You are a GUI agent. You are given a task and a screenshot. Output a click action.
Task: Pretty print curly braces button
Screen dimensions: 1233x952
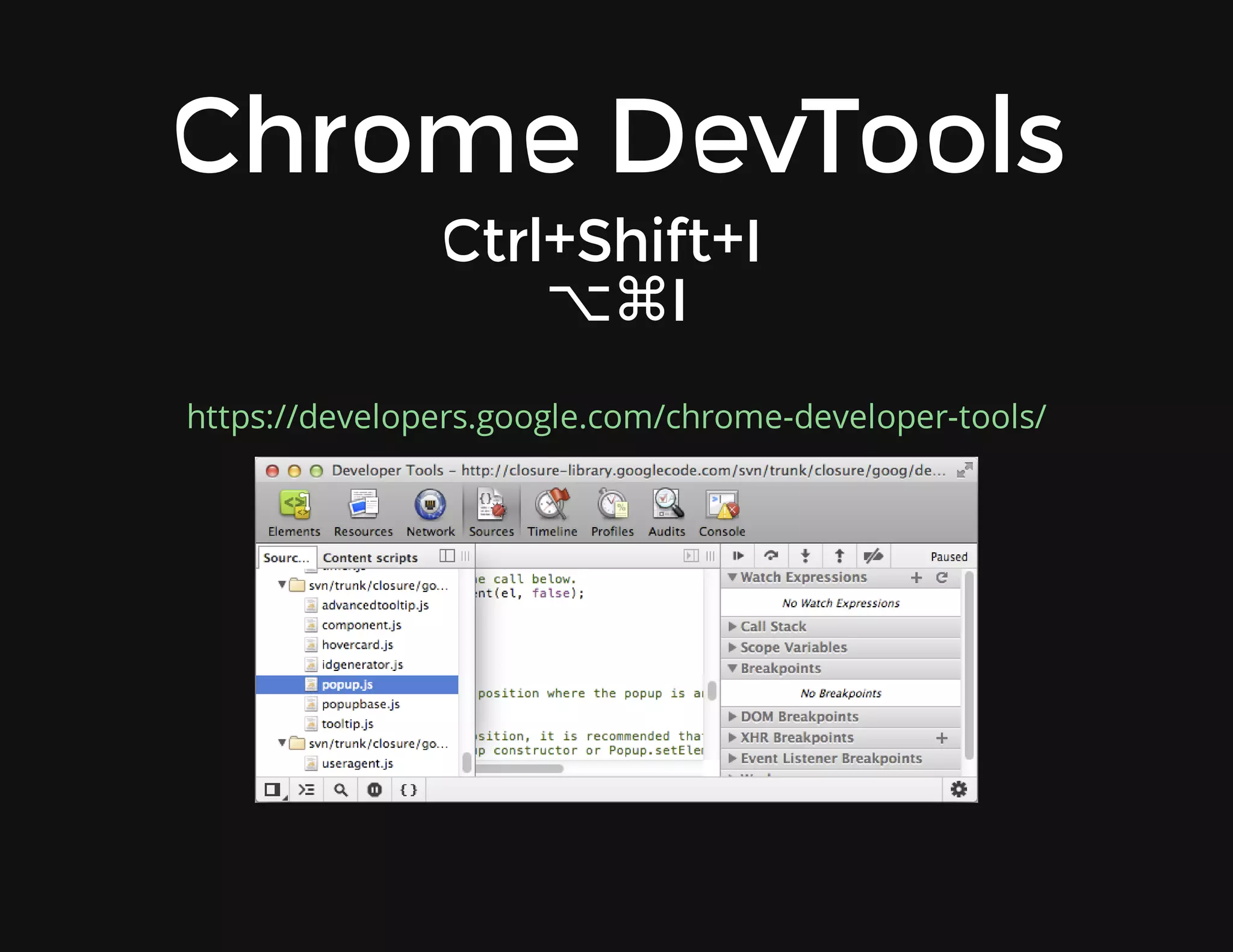[409, 790]
